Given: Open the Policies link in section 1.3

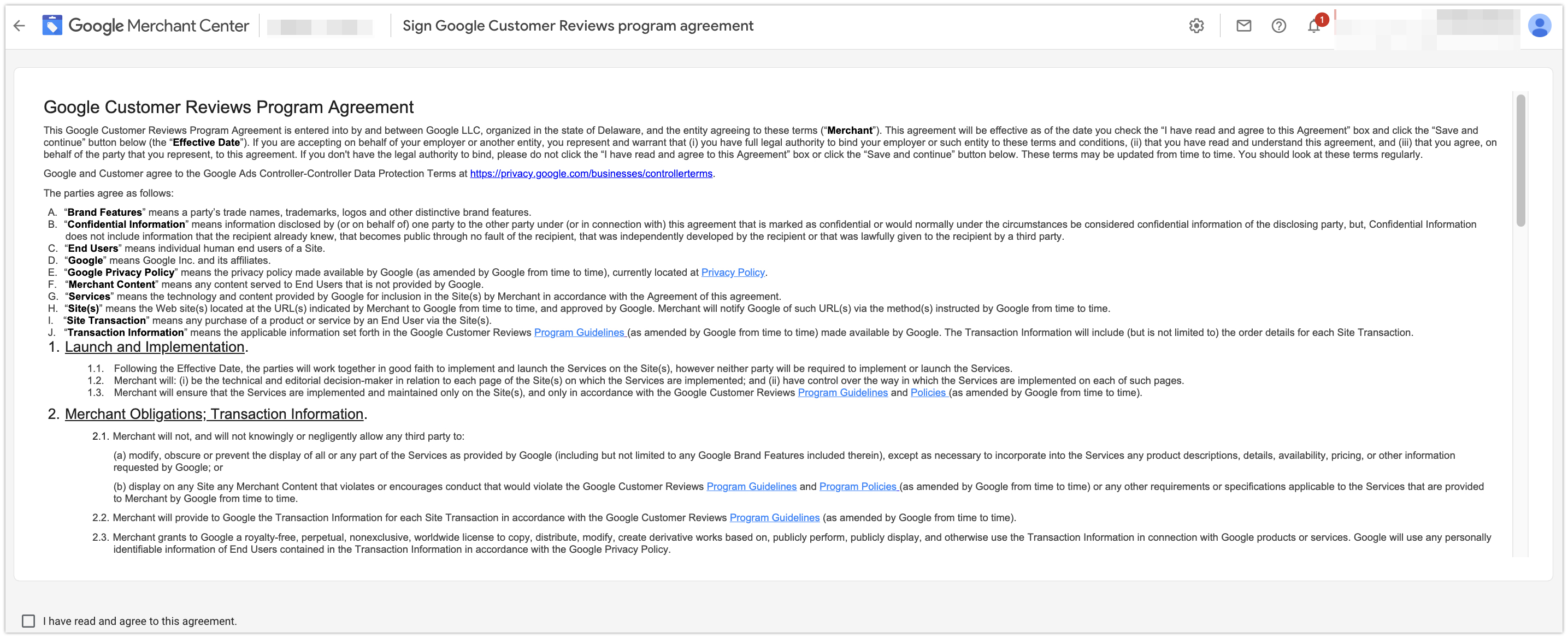Looking at the screenshot, I should (928, 393).
